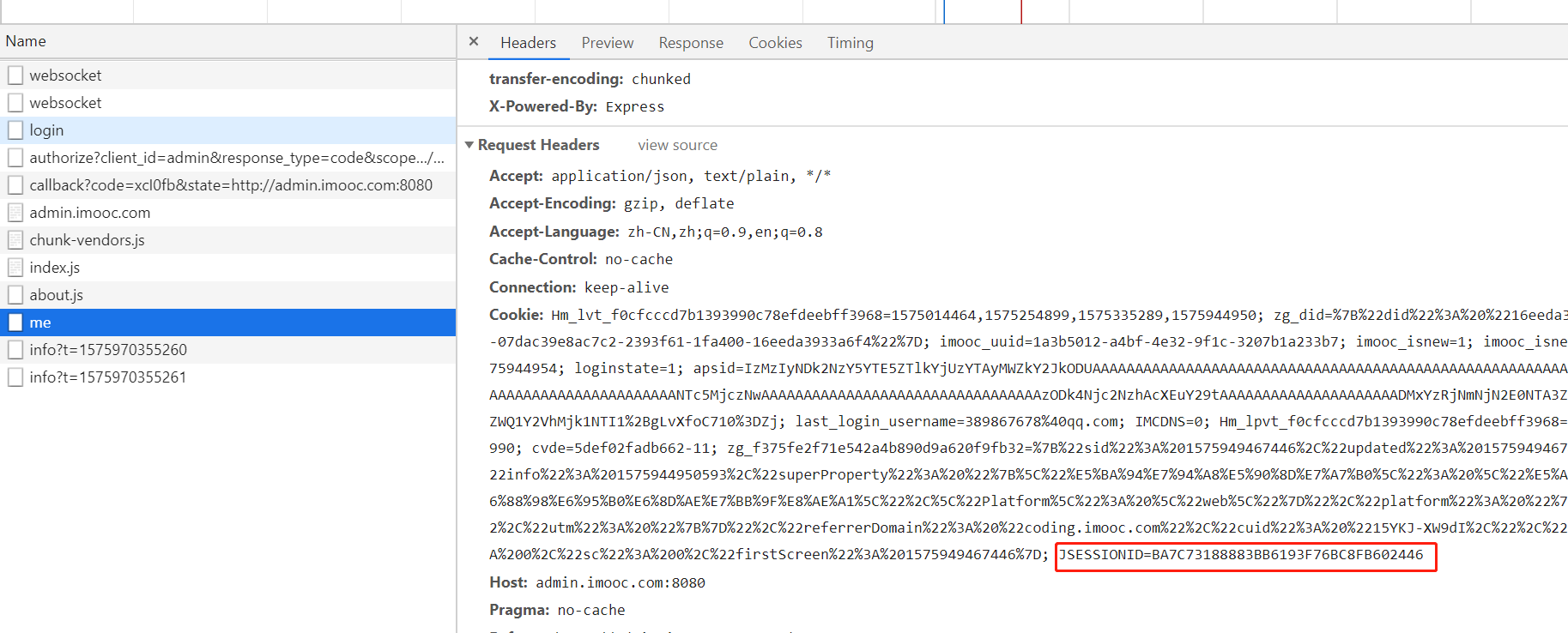Click the file icon beside info?t=1575970355261

15,377
